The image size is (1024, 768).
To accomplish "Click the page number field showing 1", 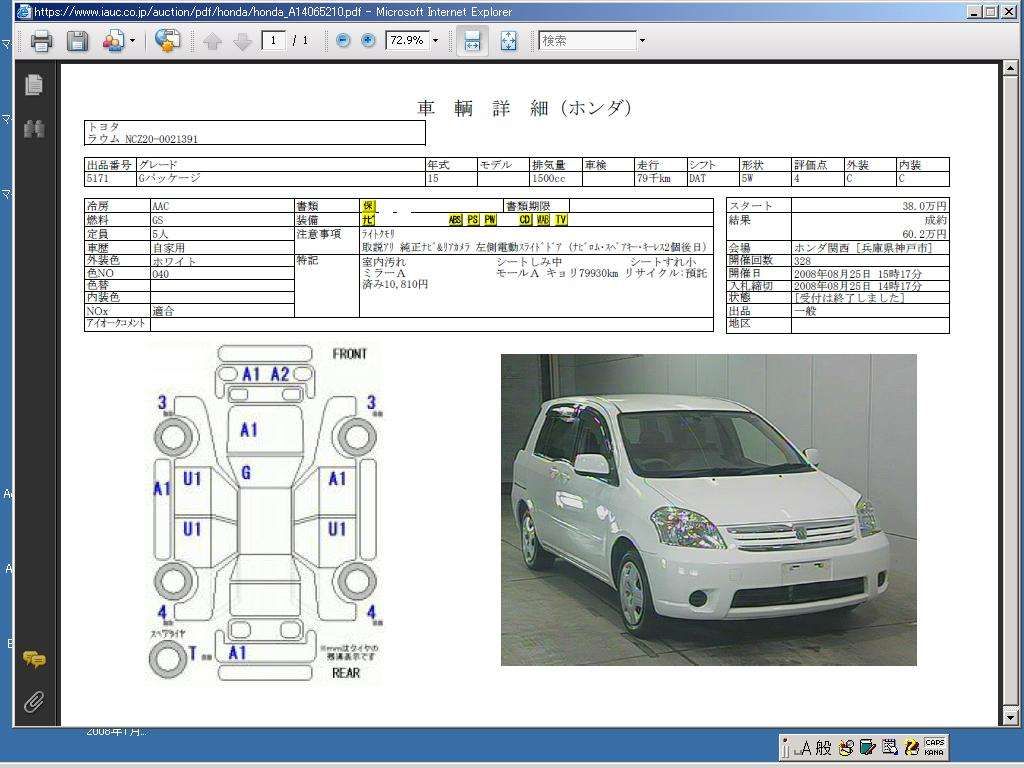I will click(x=273, y=40).
